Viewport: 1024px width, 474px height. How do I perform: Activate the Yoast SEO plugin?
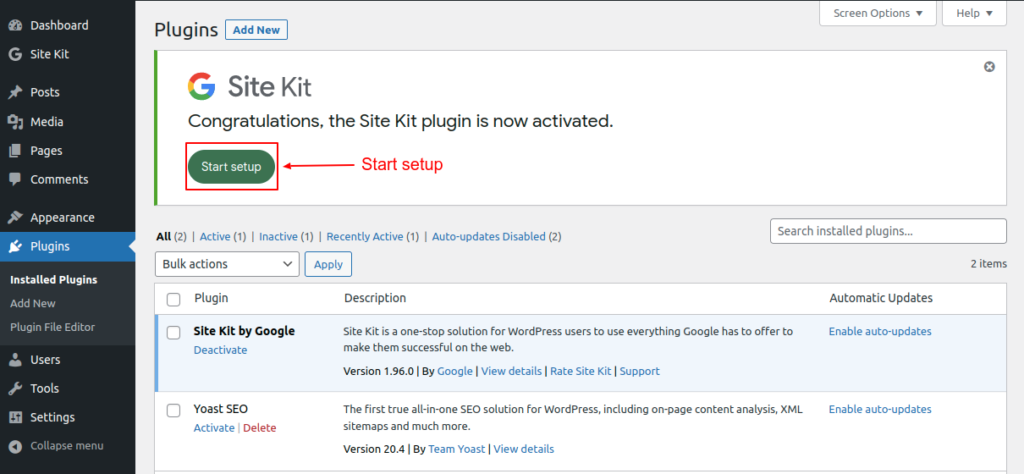214,428
